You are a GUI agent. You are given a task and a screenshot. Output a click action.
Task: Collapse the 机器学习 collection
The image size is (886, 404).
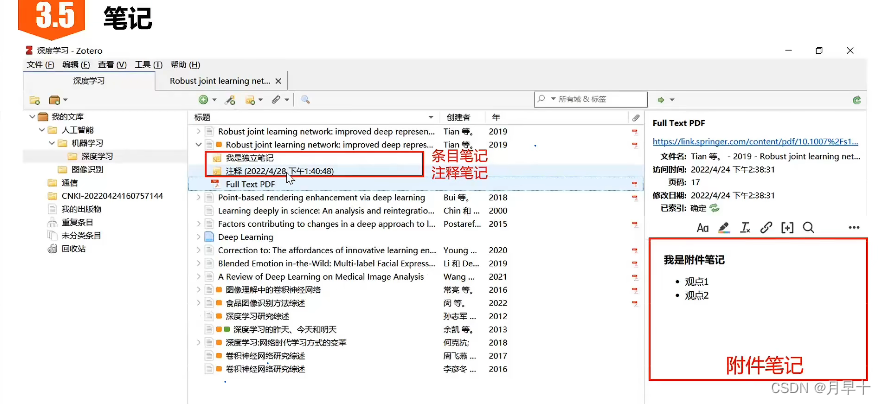pos(51,144)
